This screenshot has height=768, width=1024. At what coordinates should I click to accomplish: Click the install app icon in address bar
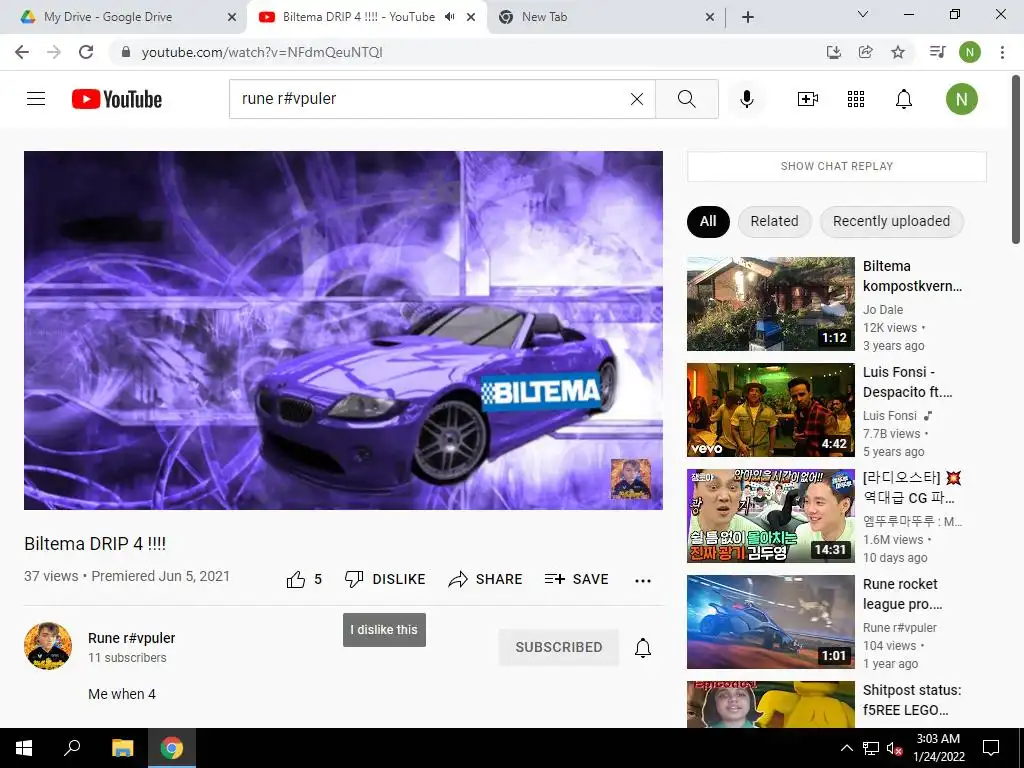833,52
